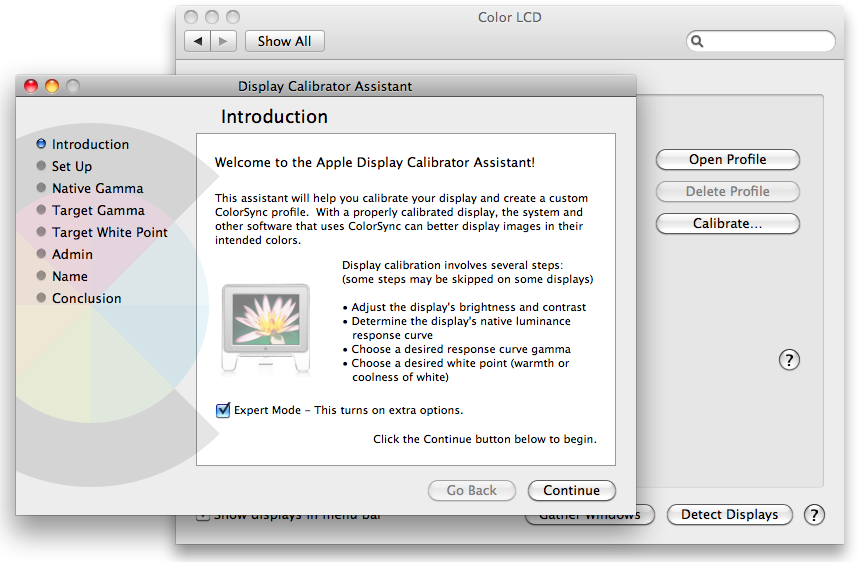
Task: Click "Adjust the display's brightness and contrast" bullet
Action: 465,307
